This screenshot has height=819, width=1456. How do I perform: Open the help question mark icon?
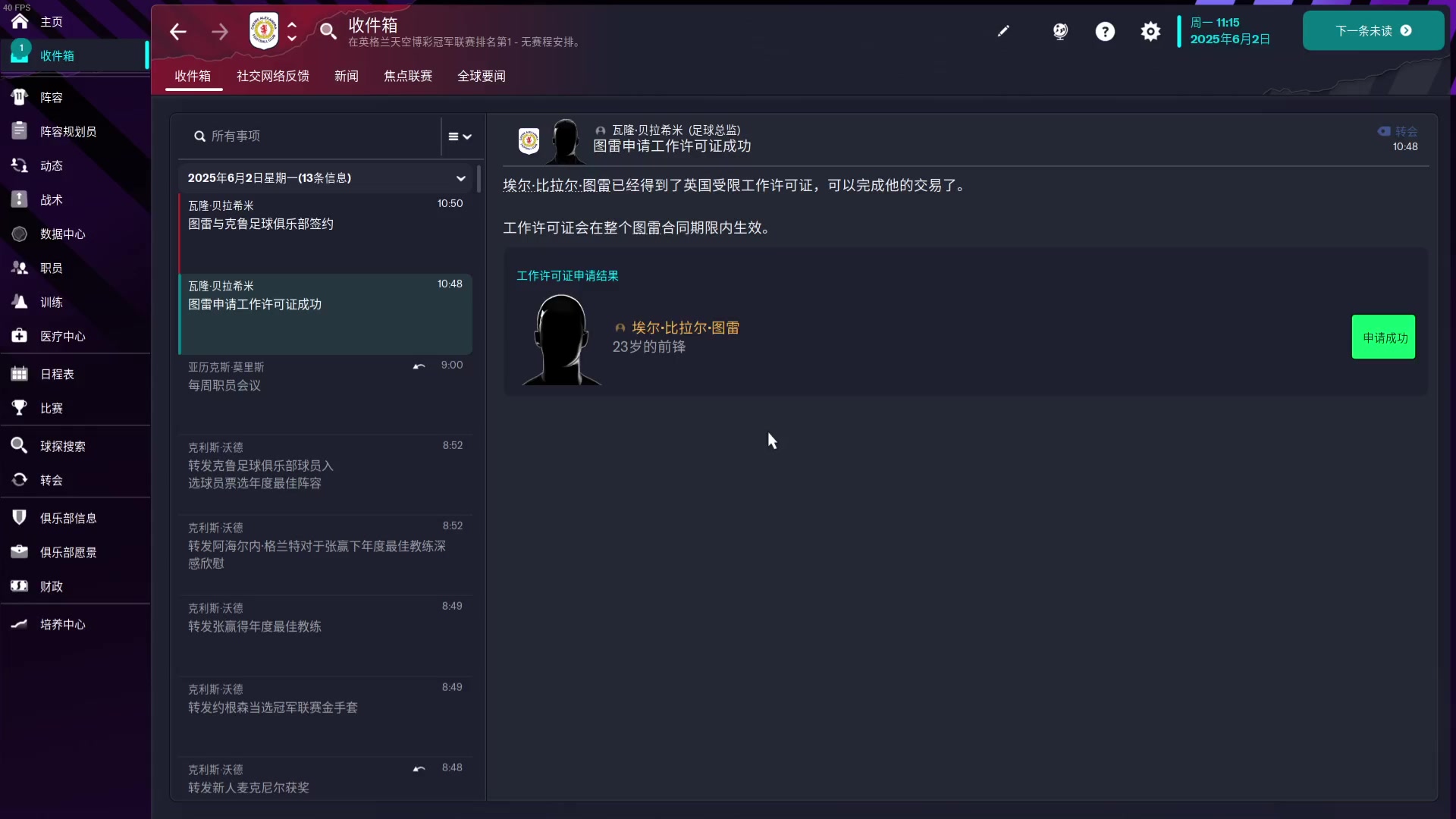coord(1105,31)
